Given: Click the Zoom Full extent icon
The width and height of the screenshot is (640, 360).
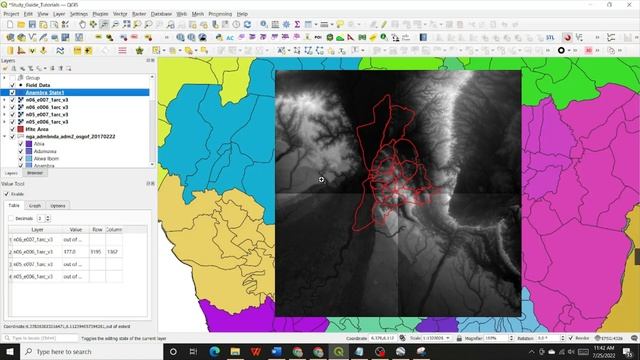Looking at the screenshot, I should click(x=127, y=24).
